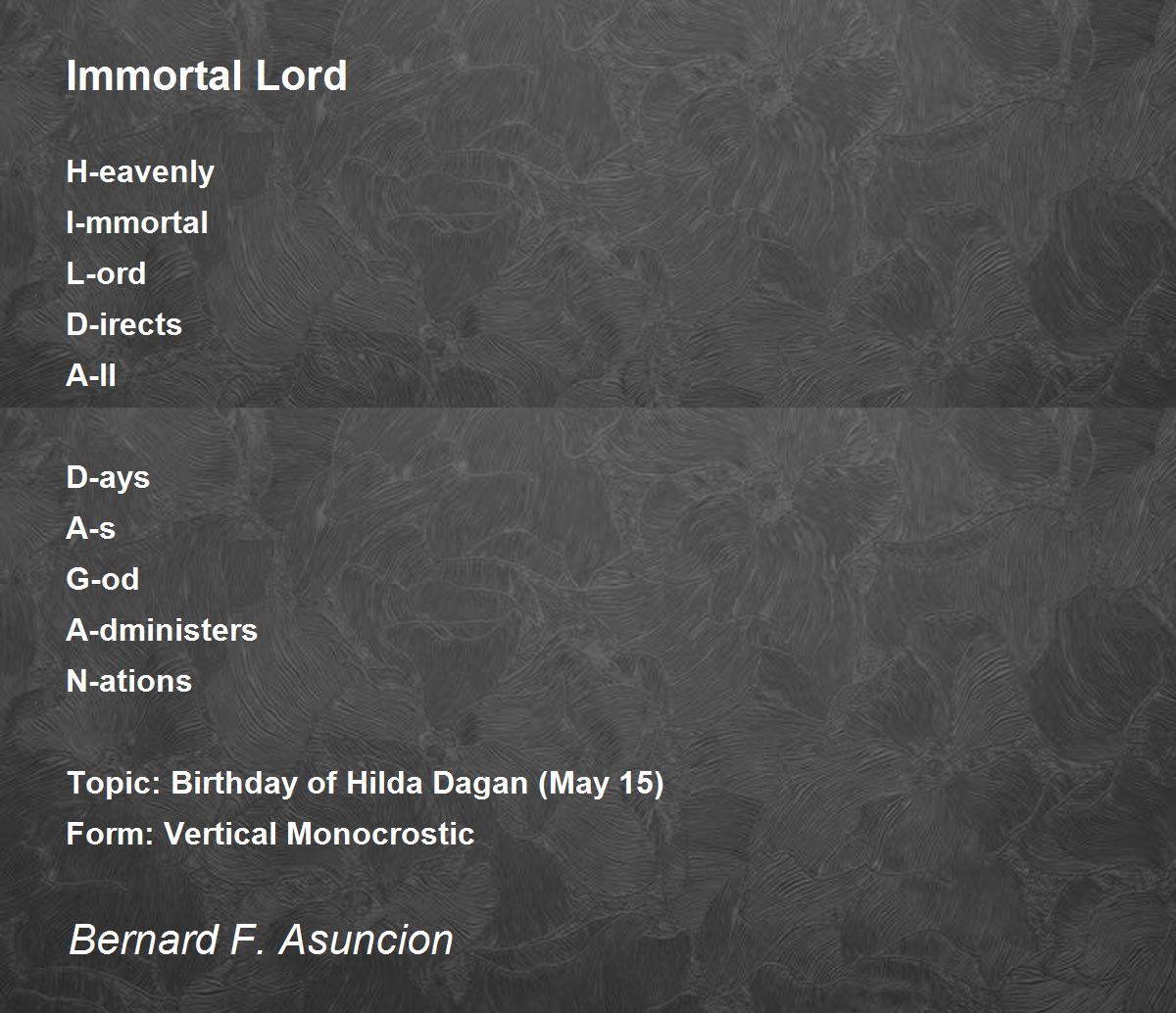Click the line I-mmortal

[x=137, y=222]
